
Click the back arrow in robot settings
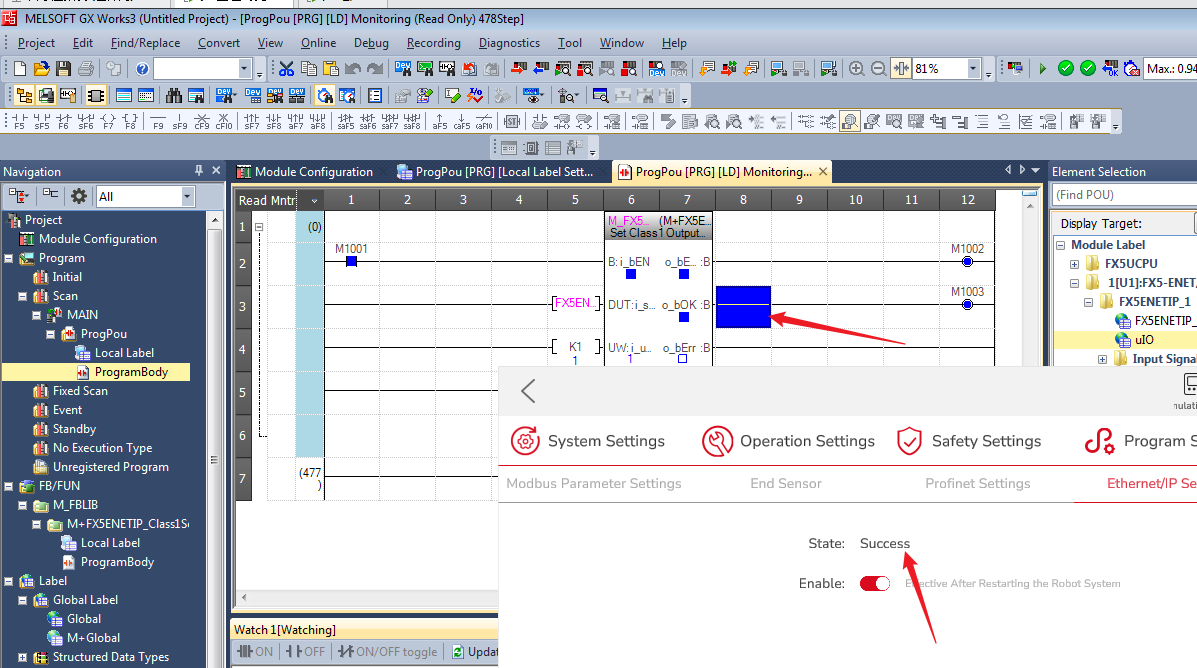(x=528, y=391)
